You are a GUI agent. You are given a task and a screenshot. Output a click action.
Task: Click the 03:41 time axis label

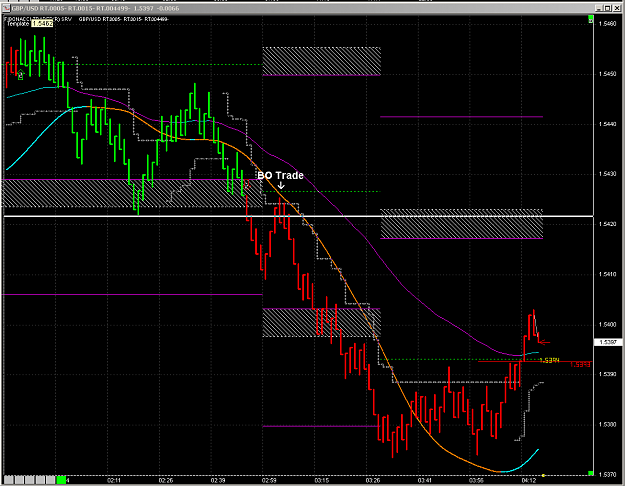click(x=425, y=480)
